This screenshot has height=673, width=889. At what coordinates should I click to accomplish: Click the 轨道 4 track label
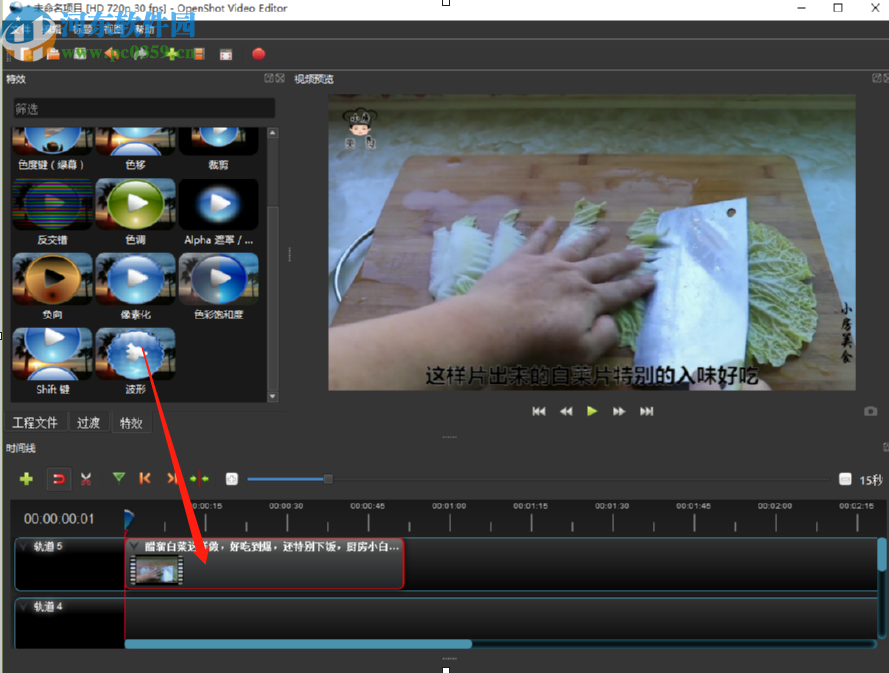click(x=48, y=607)
